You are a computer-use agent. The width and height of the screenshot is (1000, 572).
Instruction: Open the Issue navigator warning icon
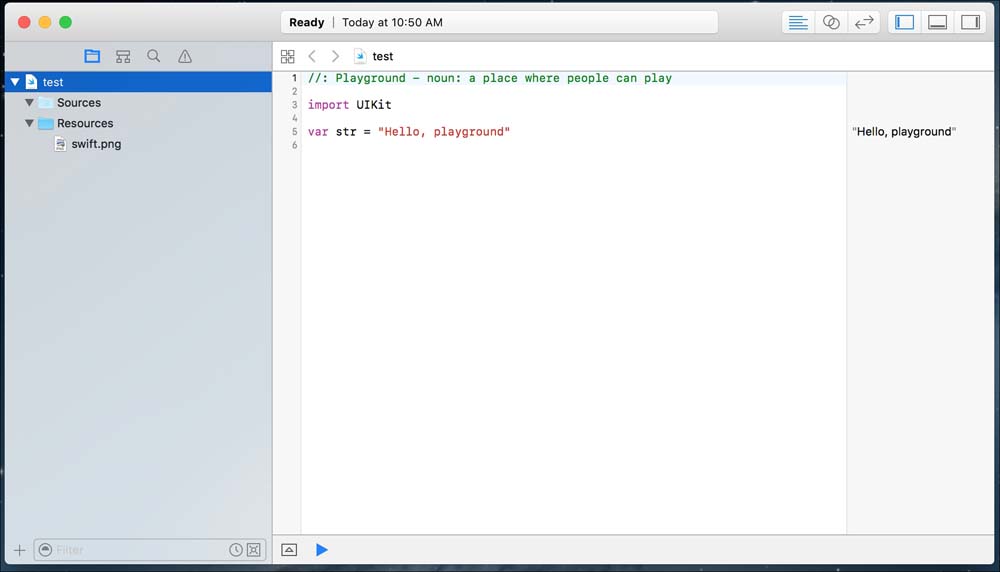click(185, 57)
